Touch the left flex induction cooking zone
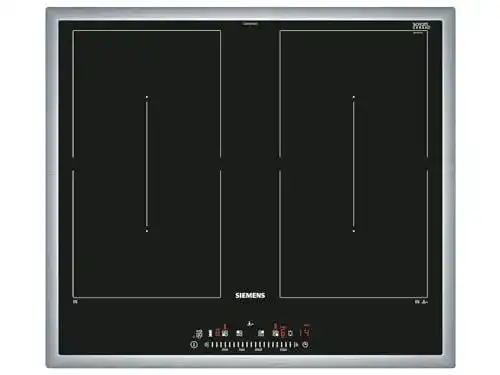 [x=147, y=164]
